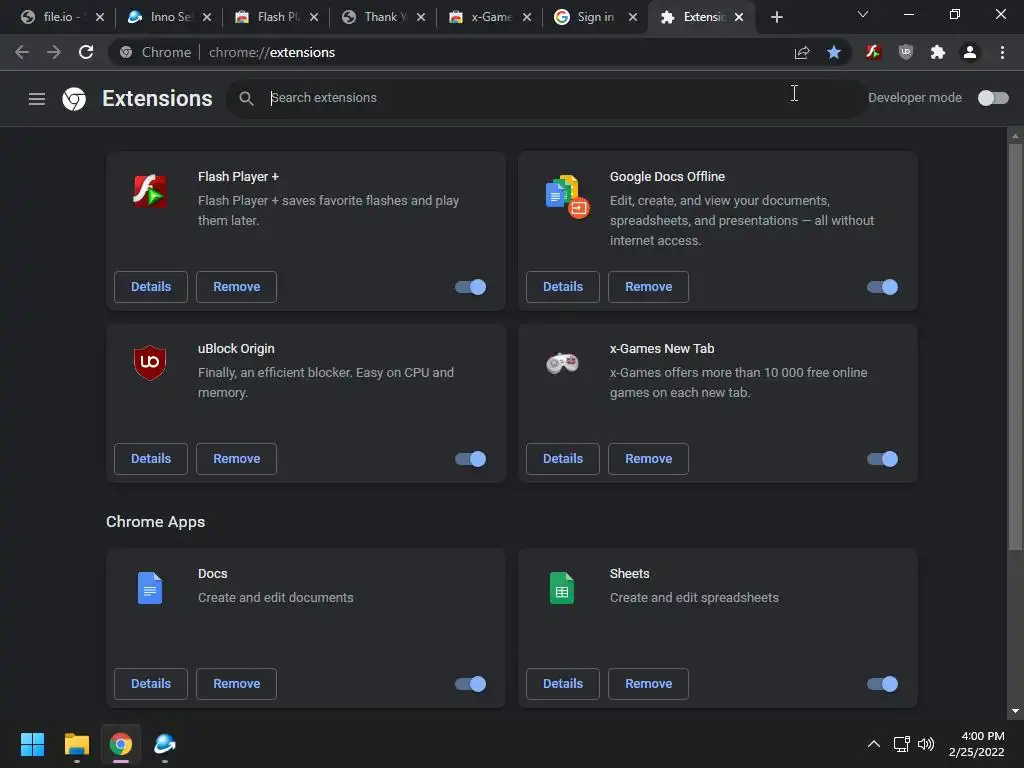Open the Windows Start menu
The width and height of the screenshot is (1024, 768).
coord(32,744)
